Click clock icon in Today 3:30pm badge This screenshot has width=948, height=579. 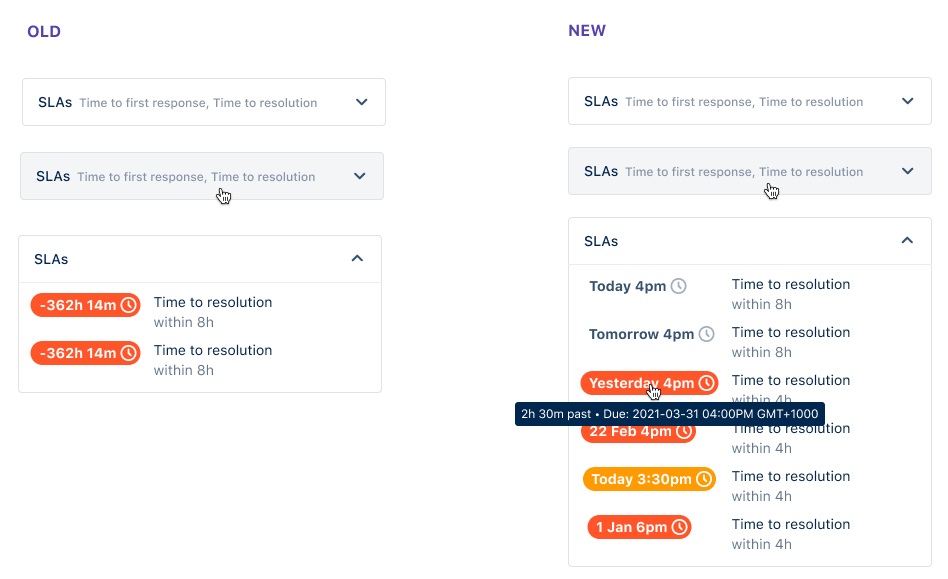(x=704, y=479)
